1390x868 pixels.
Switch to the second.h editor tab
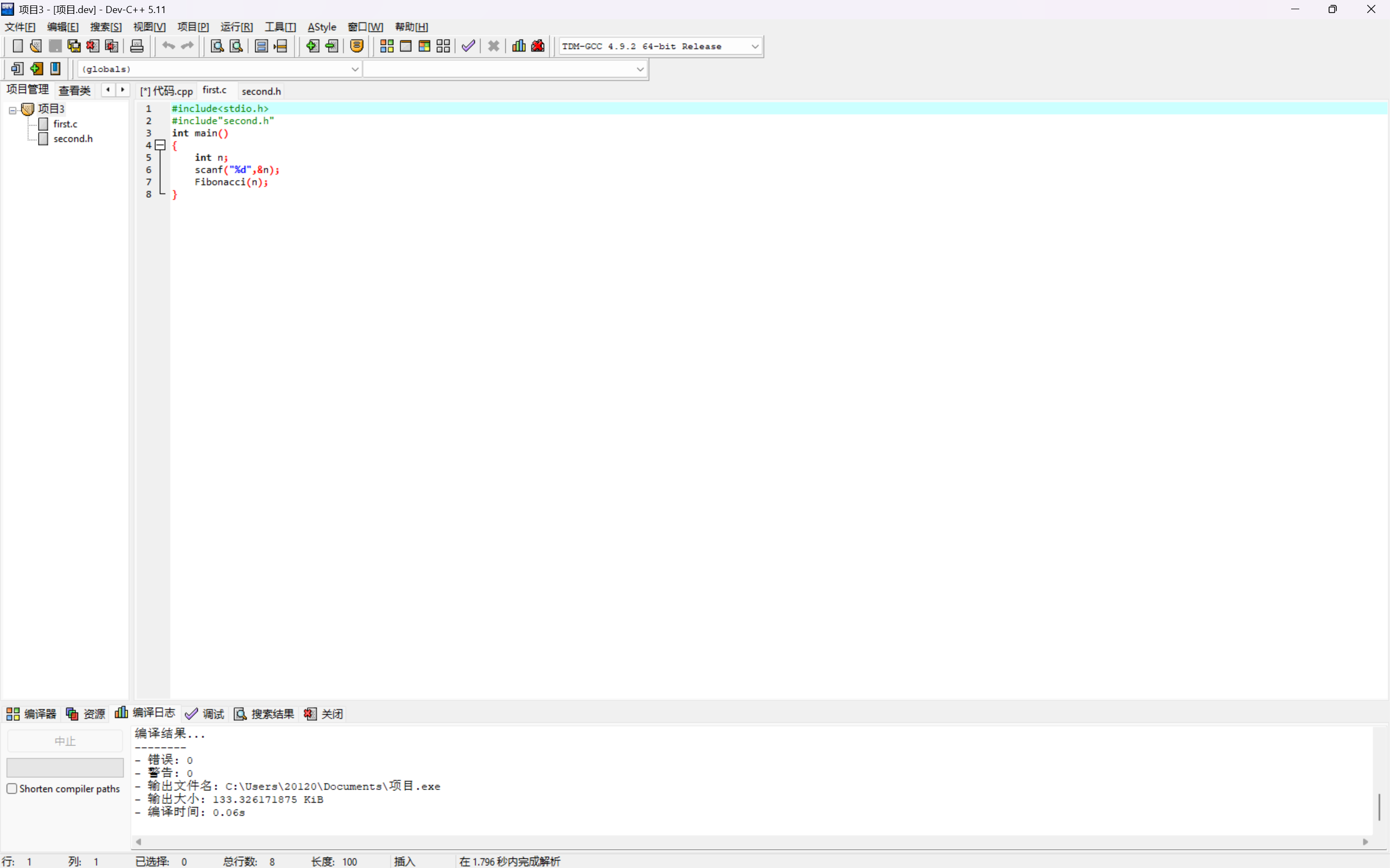[261, 91]
